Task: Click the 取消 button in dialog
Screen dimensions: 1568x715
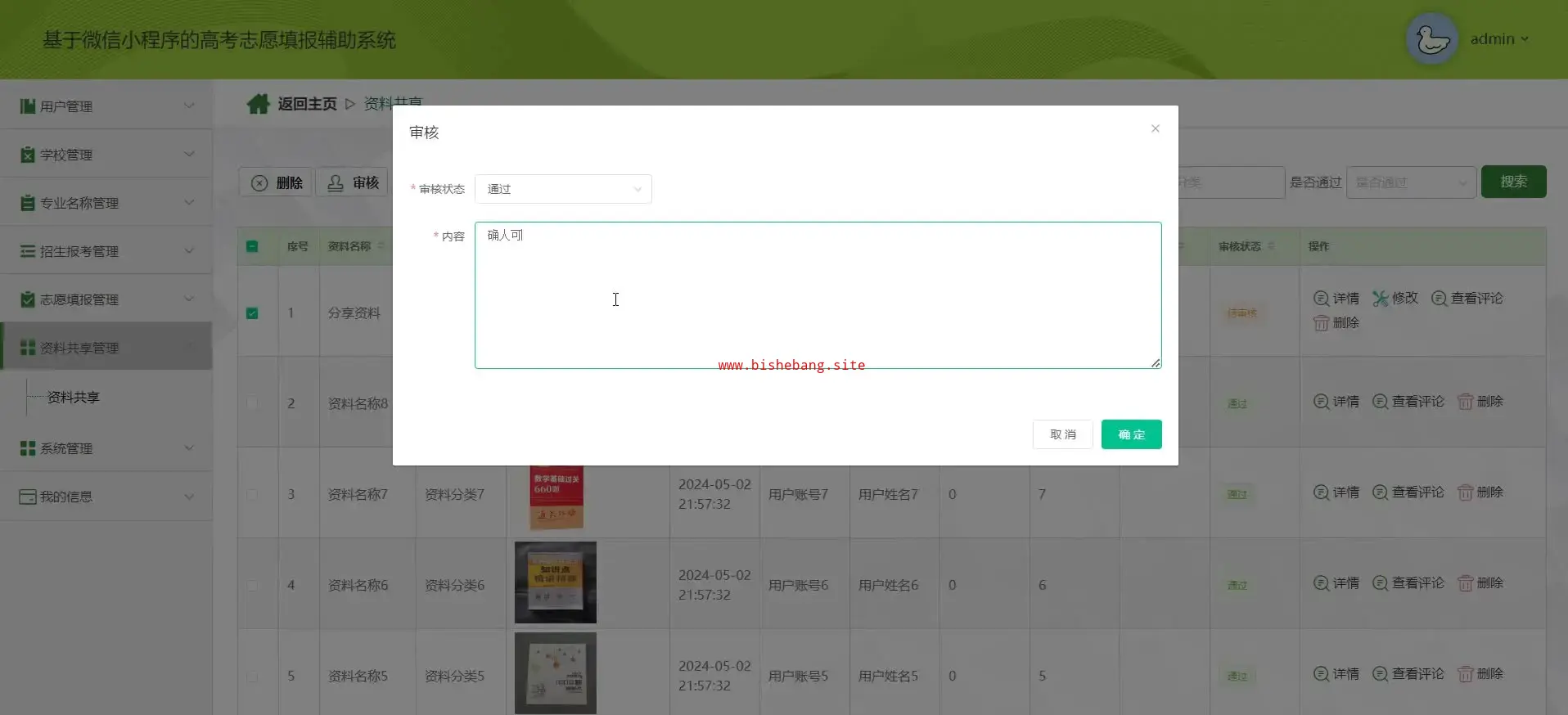Action: (x=1062, y=434)
